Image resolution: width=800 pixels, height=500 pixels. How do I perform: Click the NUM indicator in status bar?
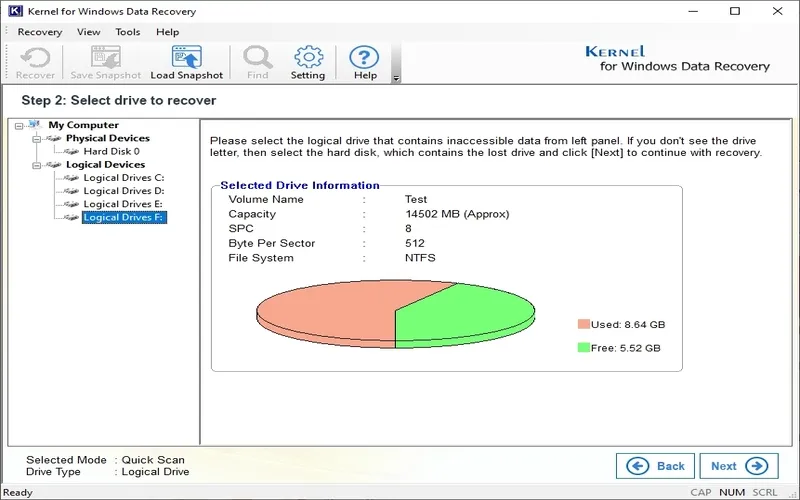[732, 492]
